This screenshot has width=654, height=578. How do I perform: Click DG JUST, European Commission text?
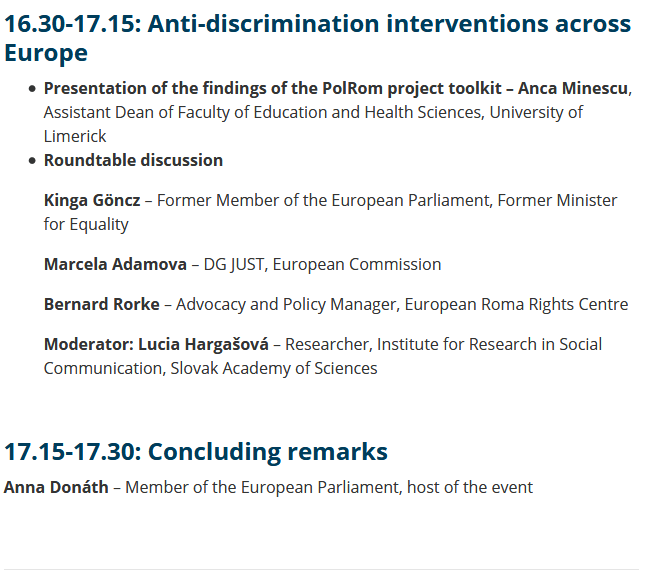(x=322, y=264)
